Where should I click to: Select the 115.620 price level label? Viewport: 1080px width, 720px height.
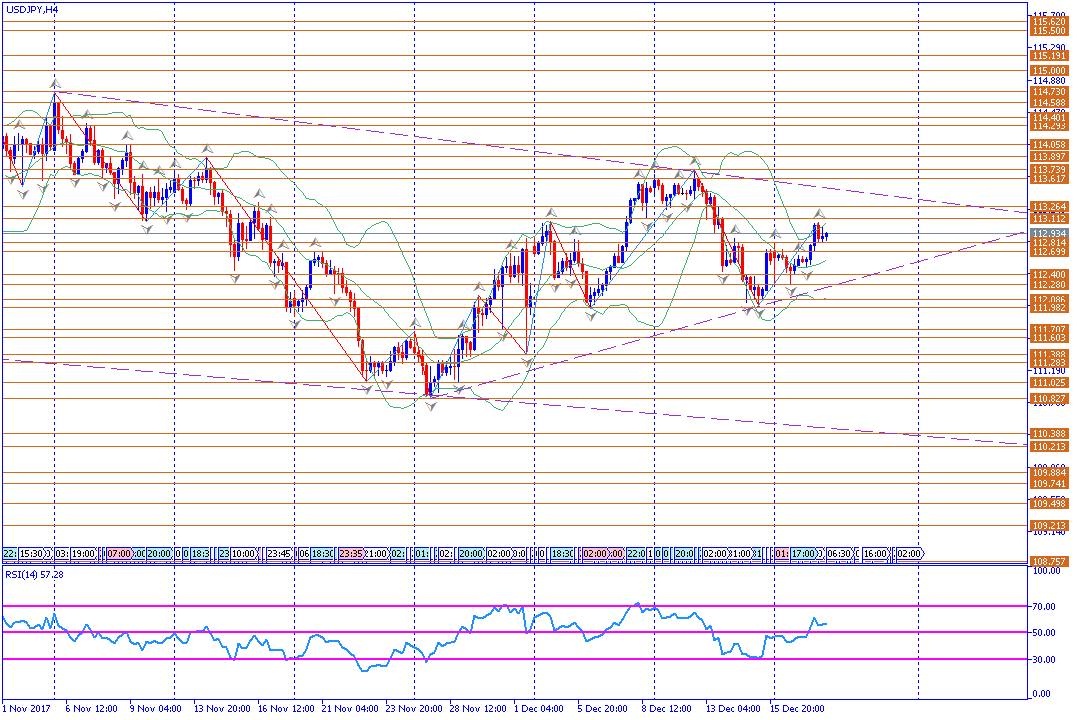point(1049,22)
